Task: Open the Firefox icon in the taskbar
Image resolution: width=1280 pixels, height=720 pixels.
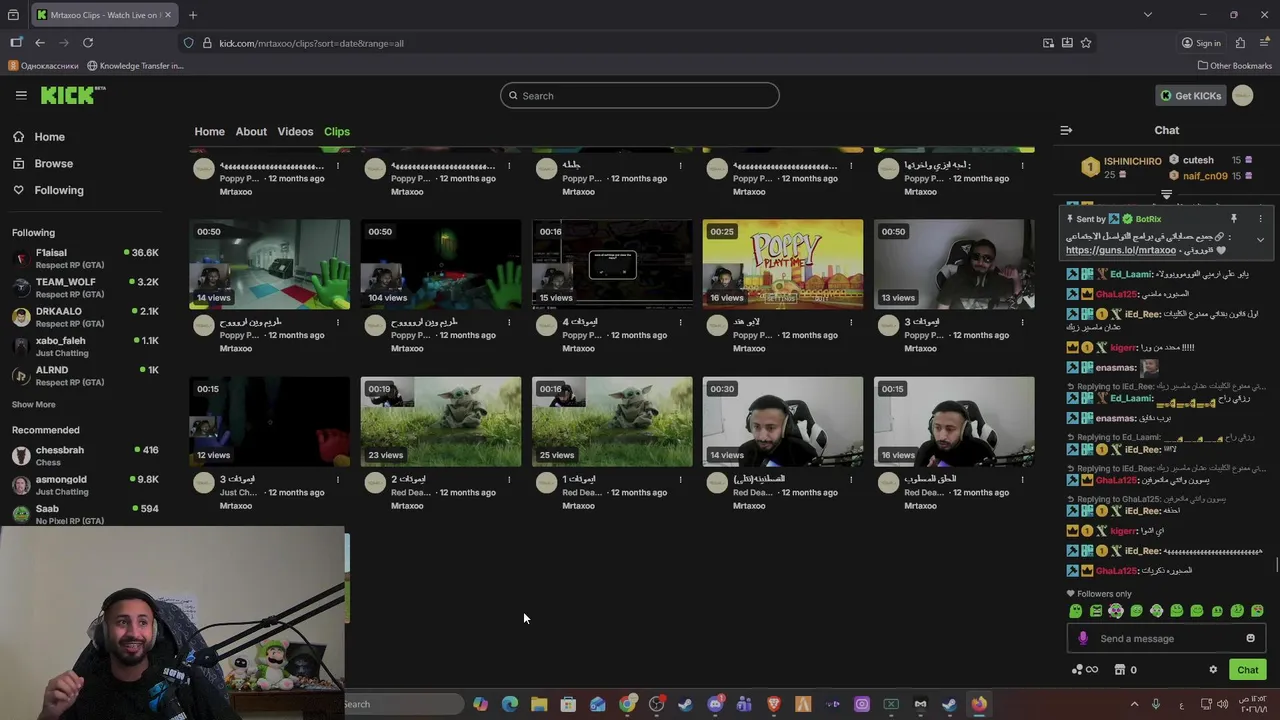Action: click(x=979, y=704)
